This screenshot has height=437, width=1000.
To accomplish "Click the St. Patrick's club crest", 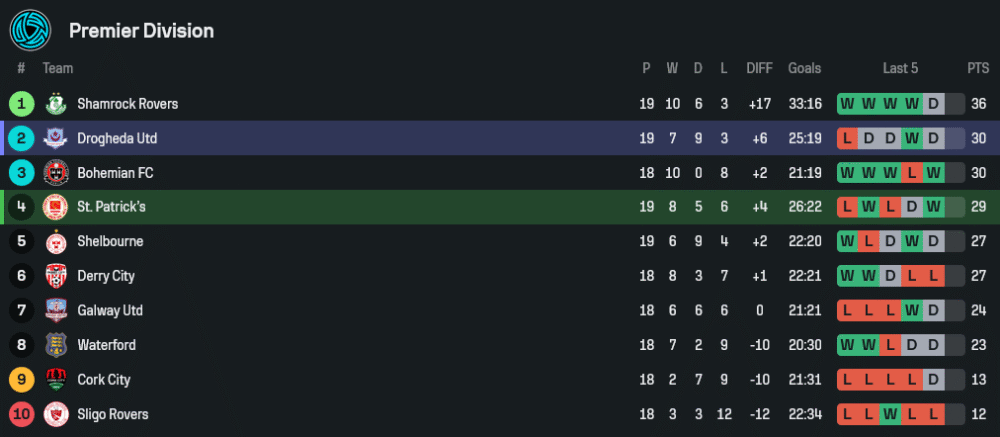I will tap(55, 207).
